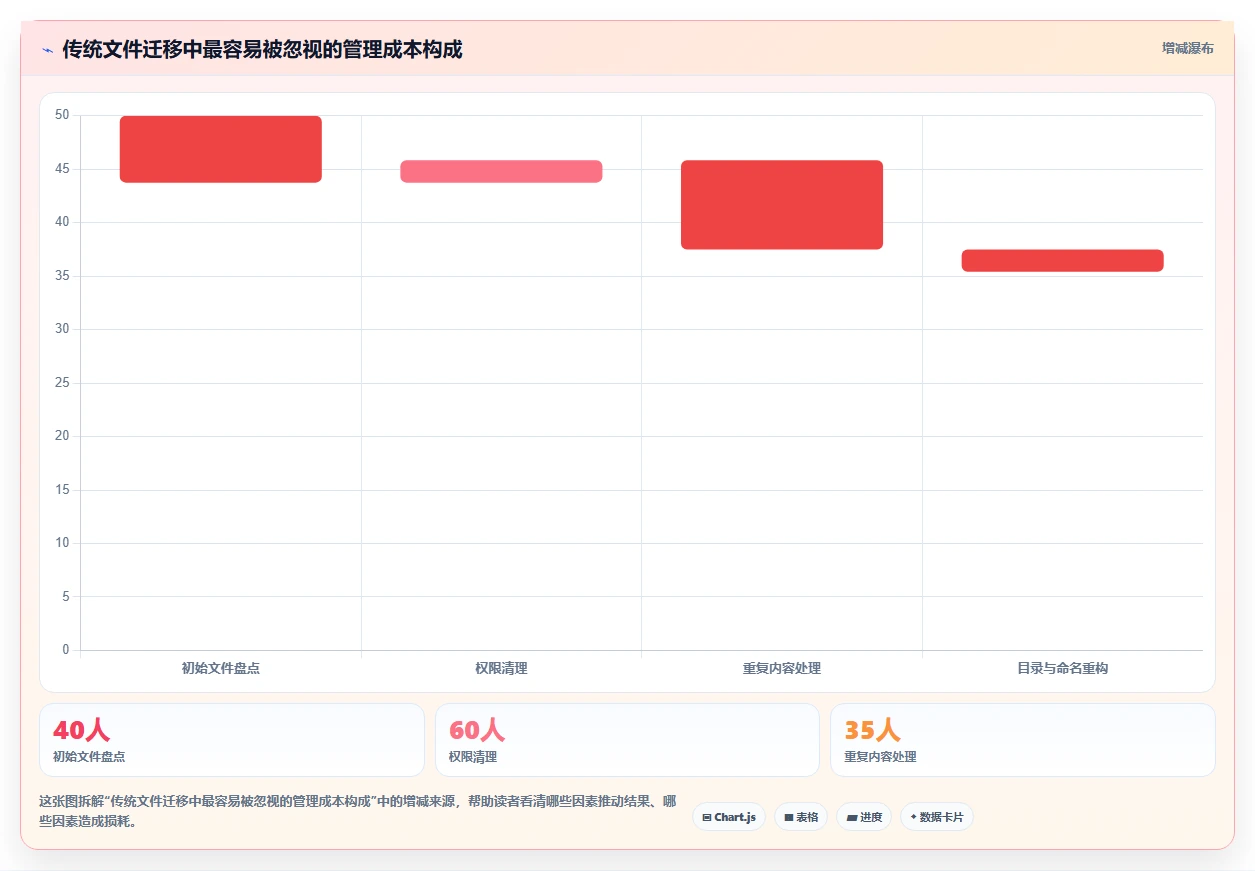Click the y-axis value 25

[x=62, y=383]
